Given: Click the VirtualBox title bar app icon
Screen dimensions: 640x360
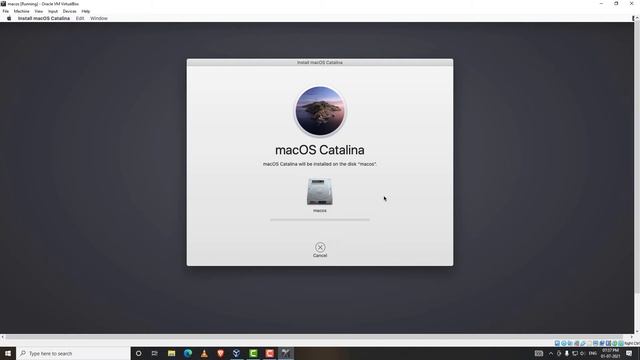Looking at the screenshot, I should pos(3,4).
